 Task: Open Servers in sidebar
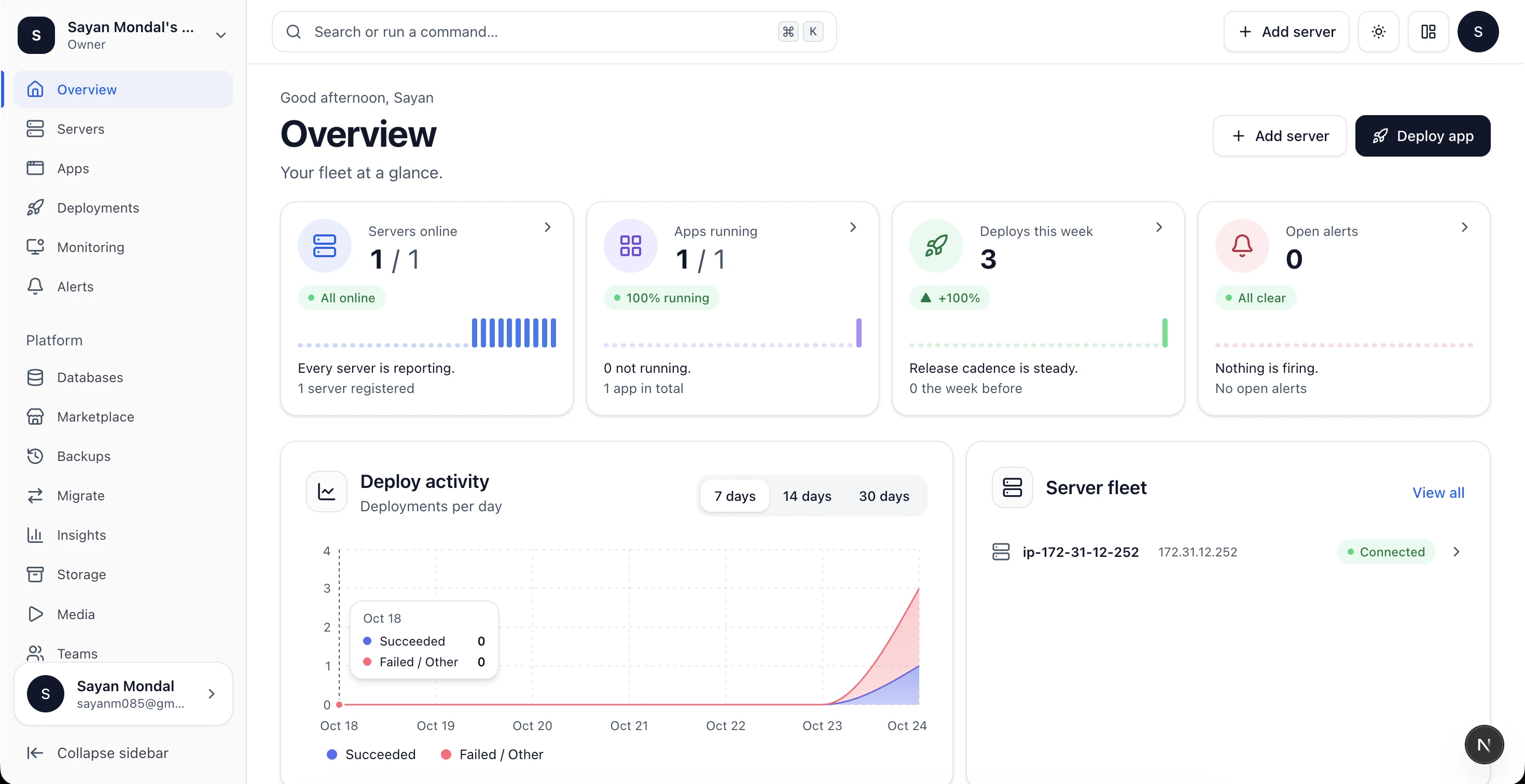pyautogui.click(x=123, y=129)
